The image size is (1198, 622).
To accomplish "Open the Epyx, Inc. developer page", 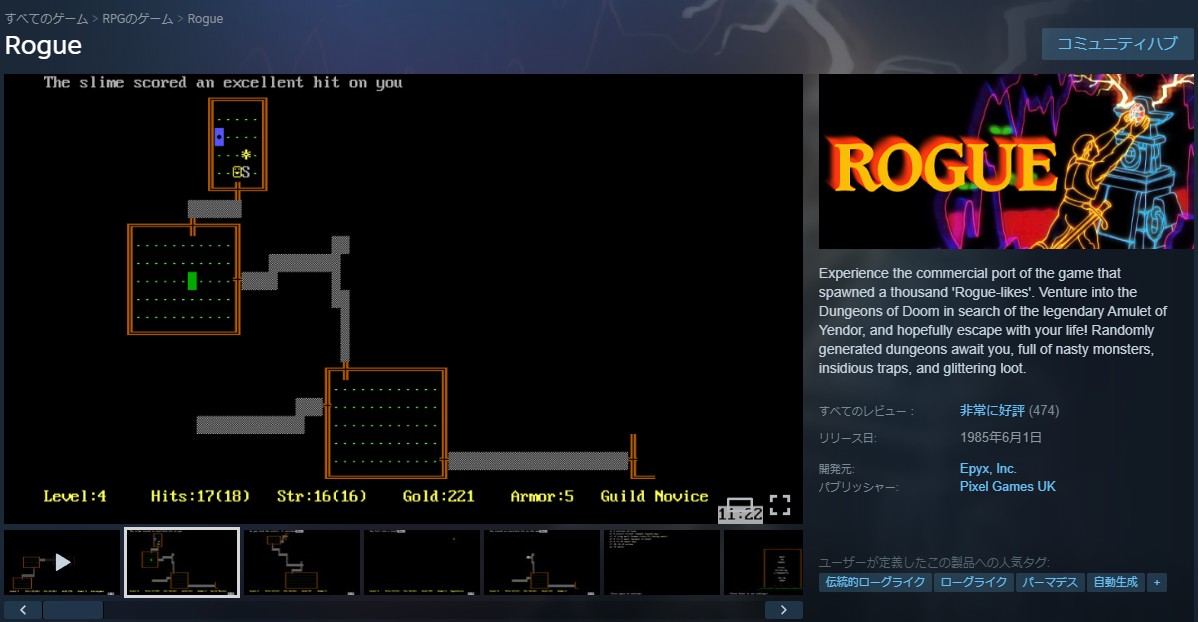I will 988,468.
